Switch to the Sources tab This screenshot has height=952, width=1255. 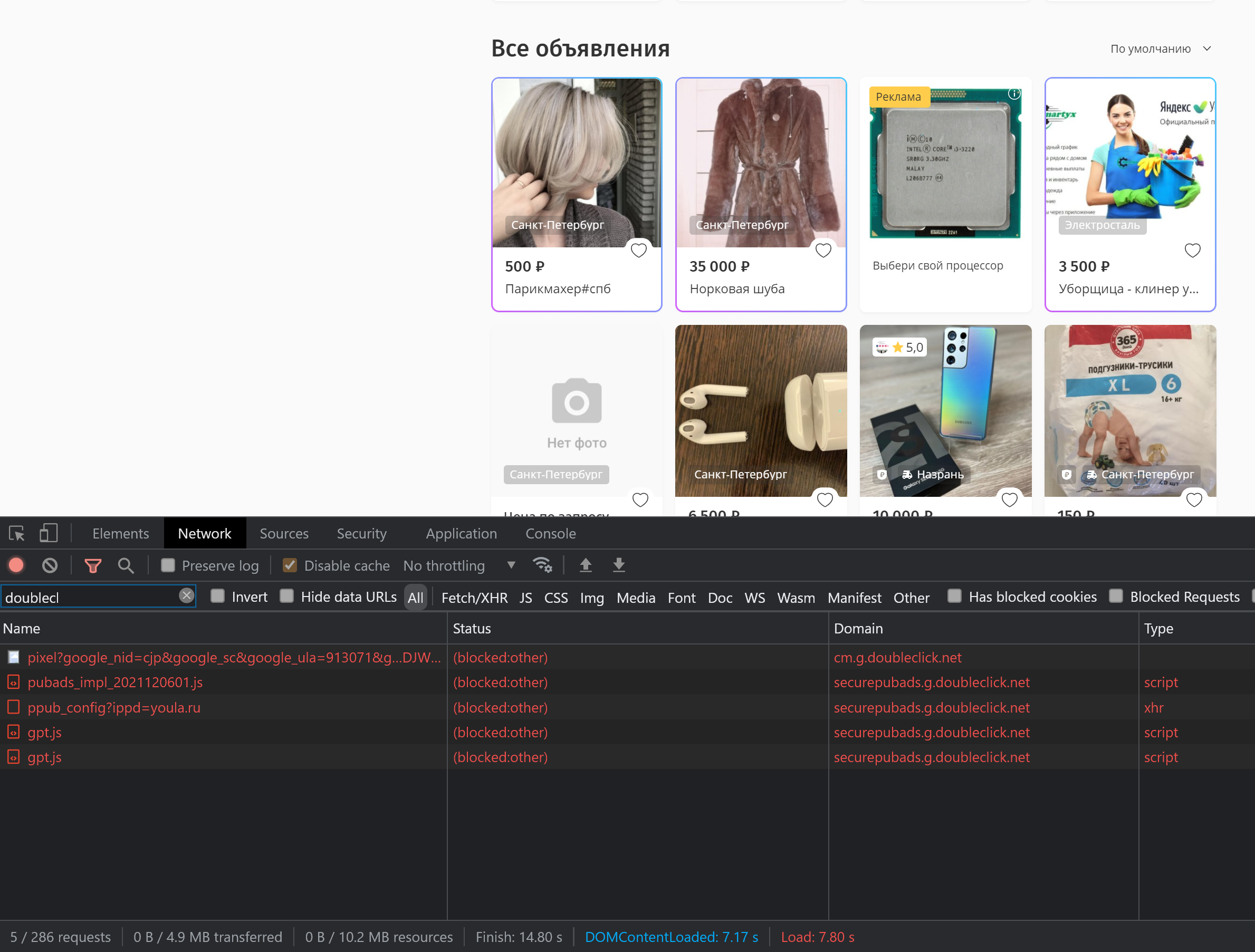[x=284, y=533]
